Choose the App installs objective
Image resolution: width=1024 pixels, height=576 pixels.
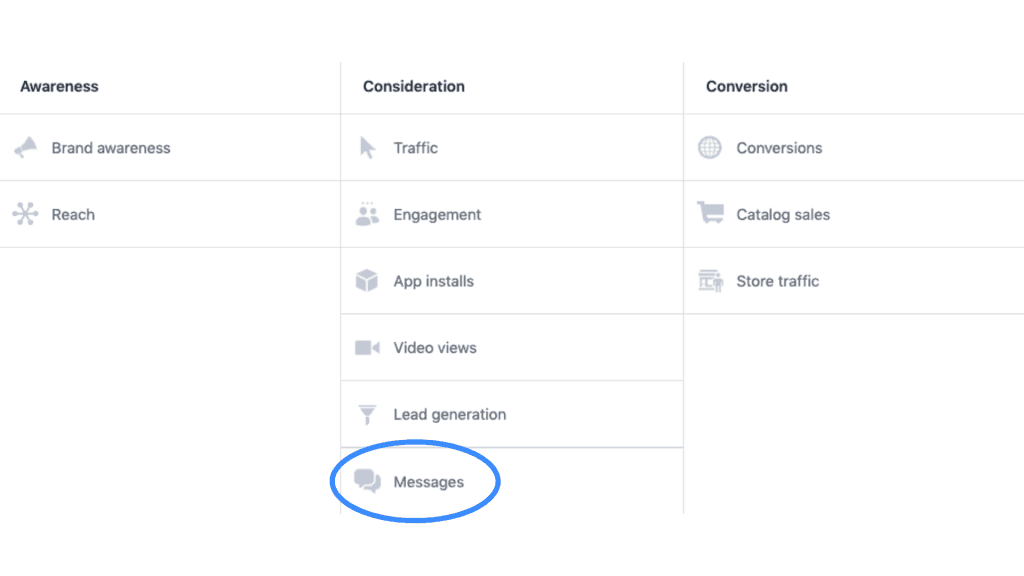512,281
